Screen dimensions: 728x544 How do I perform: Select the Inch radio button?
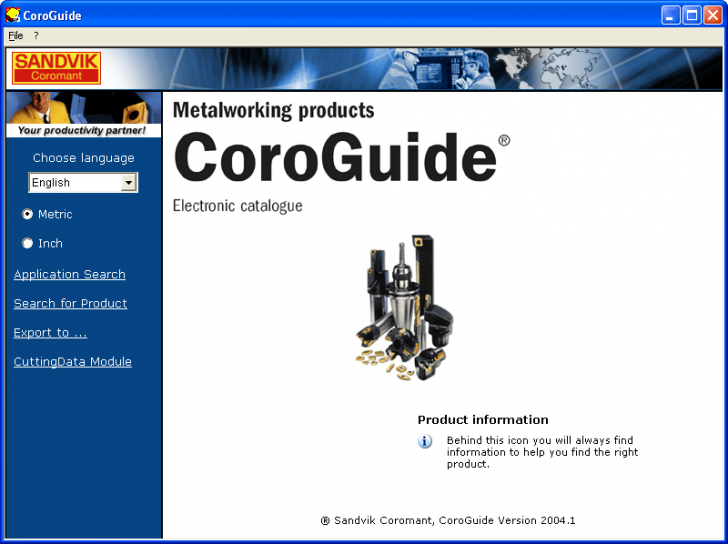27,243
